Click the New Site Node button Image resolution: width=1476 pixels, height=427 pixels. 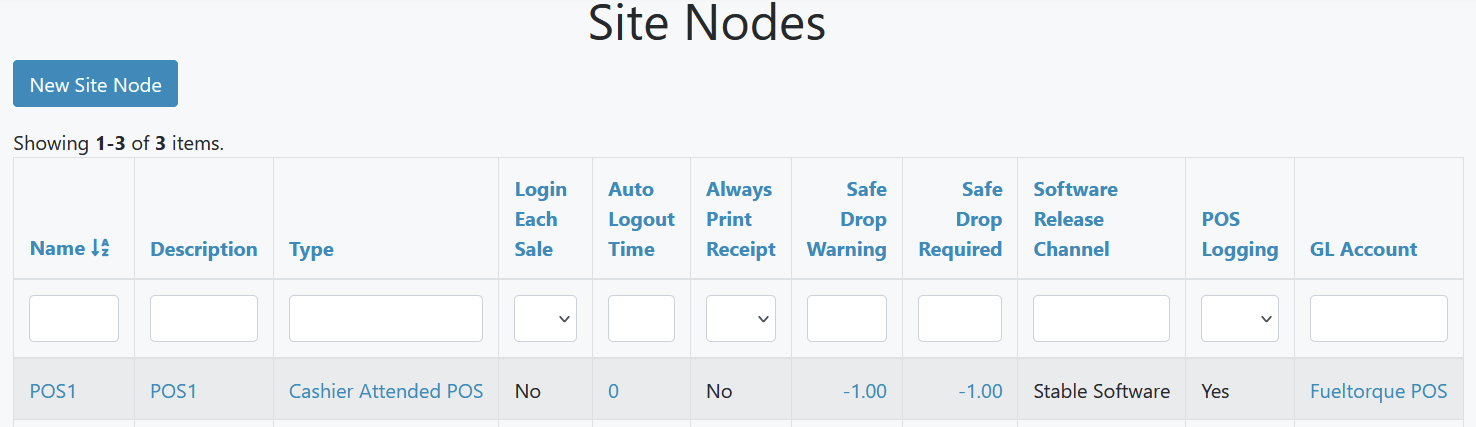95,84
